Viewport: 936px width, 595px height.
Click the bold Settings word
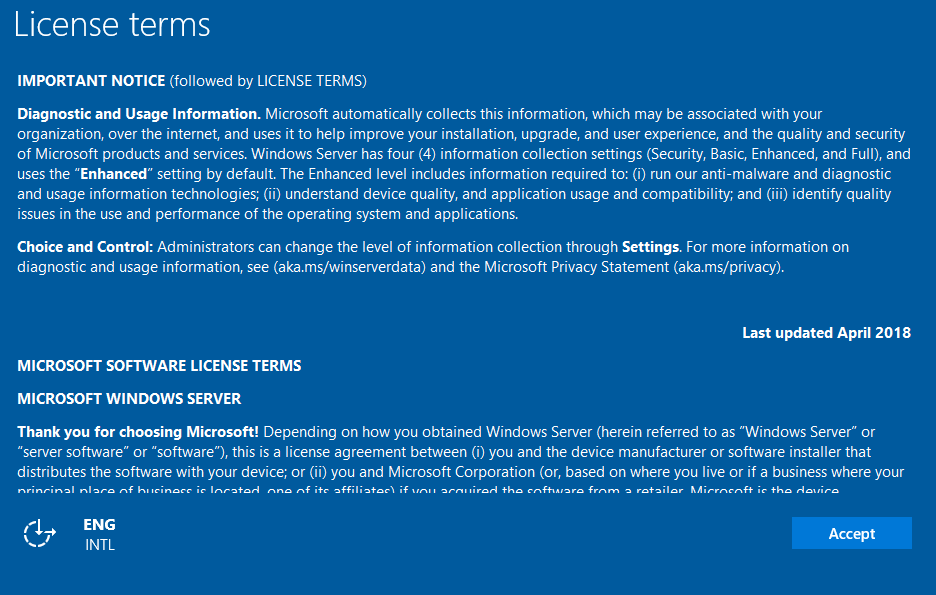click(x=650, y=247)
